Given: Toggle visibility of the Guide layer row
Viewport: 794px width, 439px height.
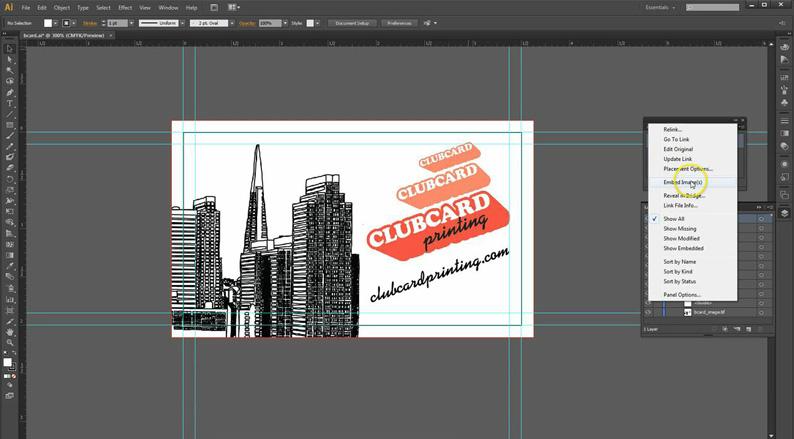Looking at the screenshot, I should (x=648, y=303).
